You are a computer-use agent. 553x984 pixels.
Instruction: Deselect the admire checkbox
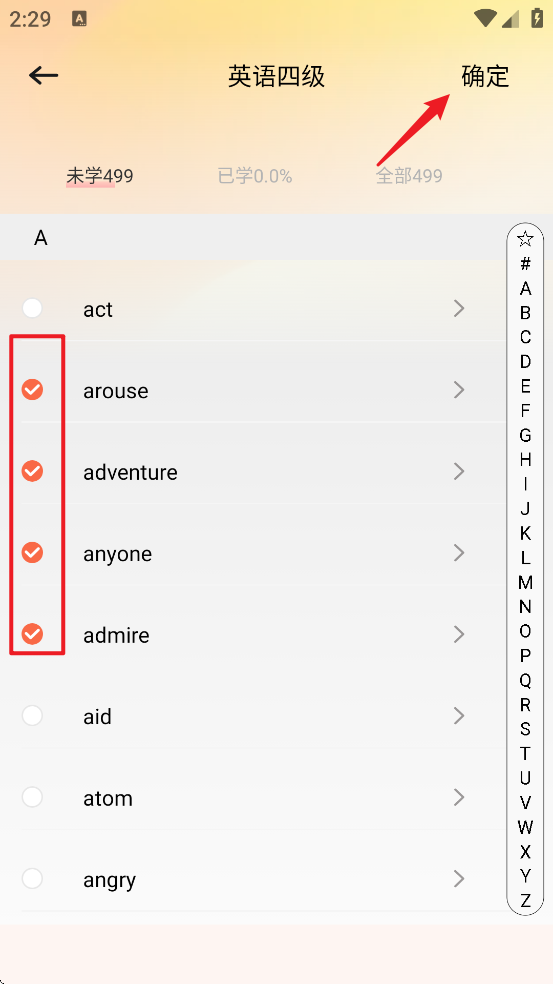(x=32, y=634)
